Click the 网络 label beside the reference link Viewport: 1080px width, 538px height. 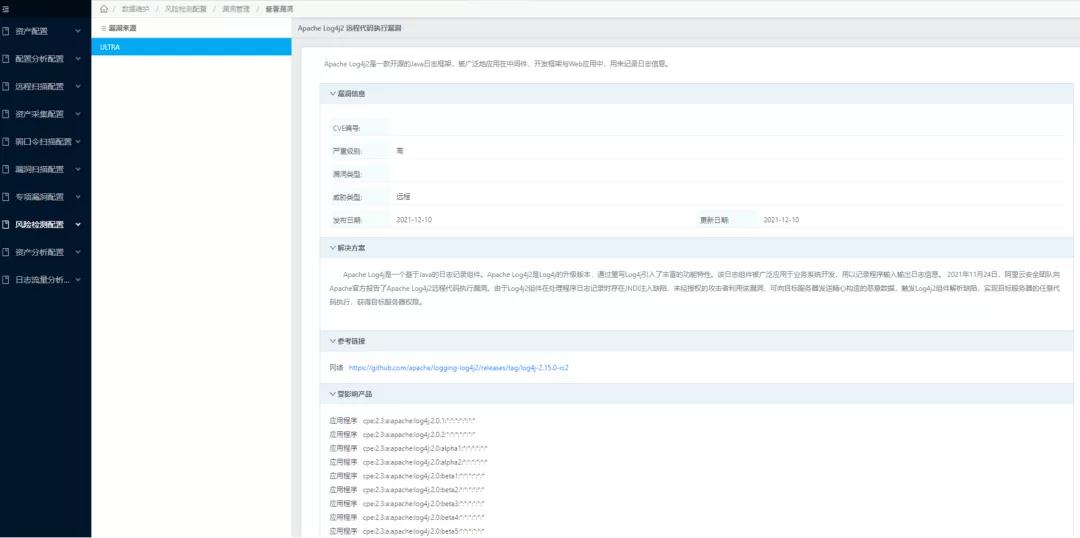pyautogui.click(x=336, y=368)
